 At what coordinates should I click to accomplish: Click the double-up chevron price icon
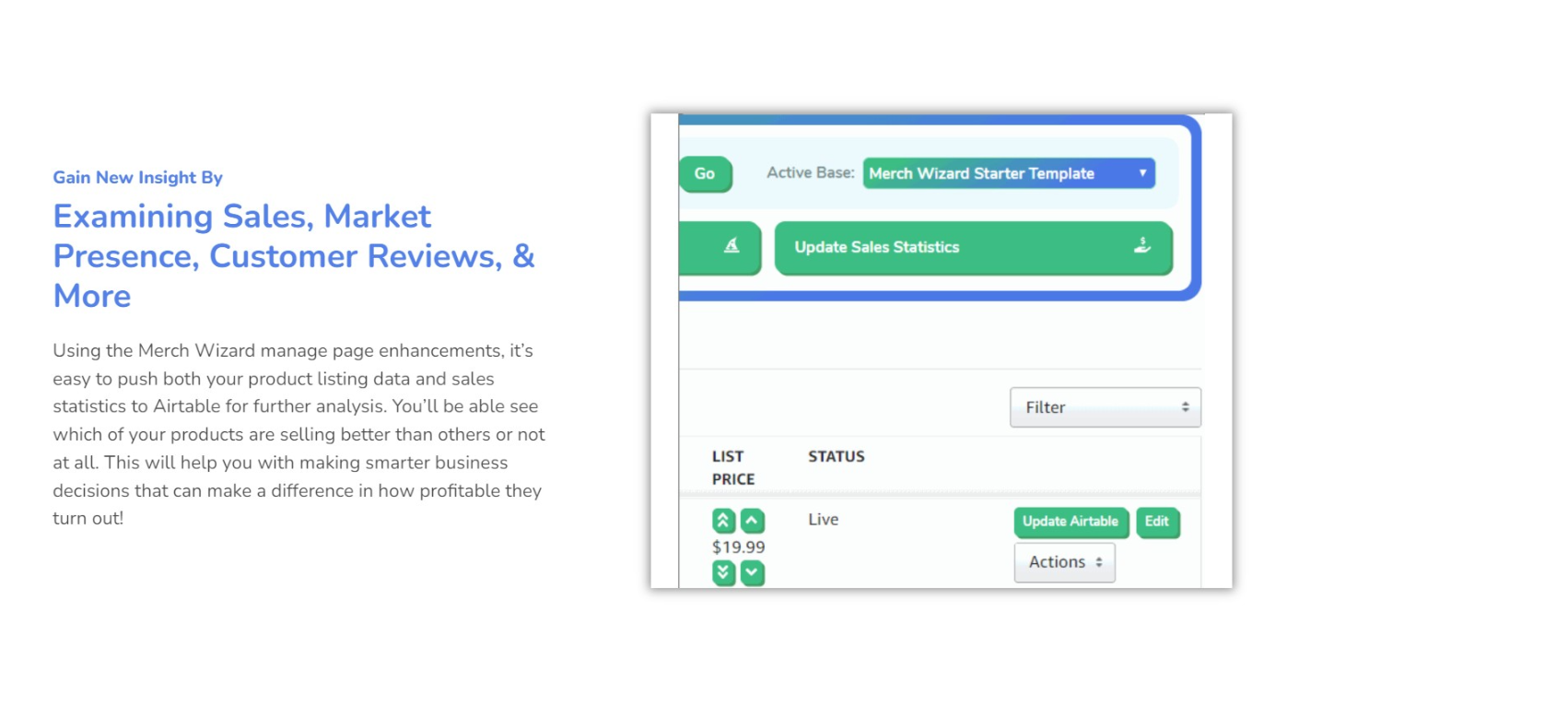pos(723,521)
